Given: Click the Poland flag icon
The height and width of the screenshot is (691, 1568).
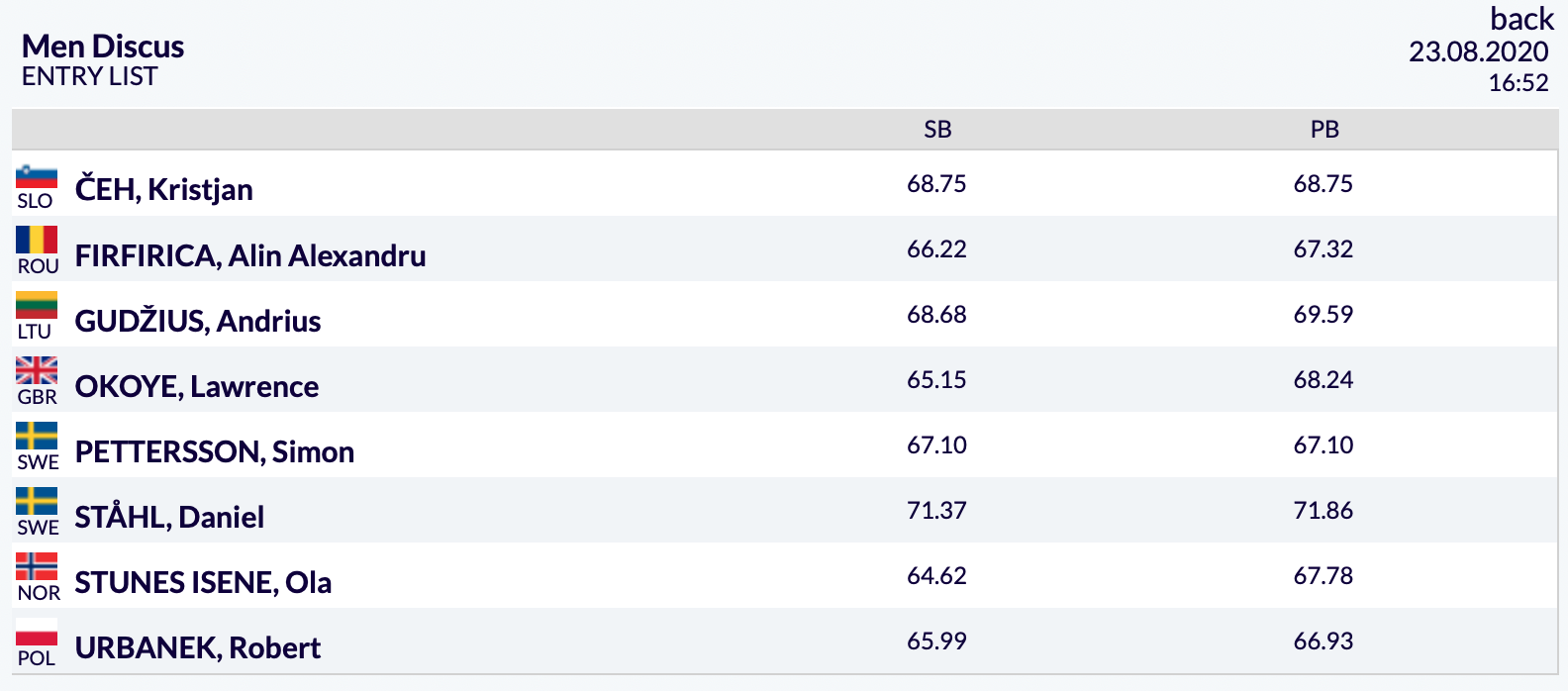Looking at the screenshot, I should coord(37,633).
